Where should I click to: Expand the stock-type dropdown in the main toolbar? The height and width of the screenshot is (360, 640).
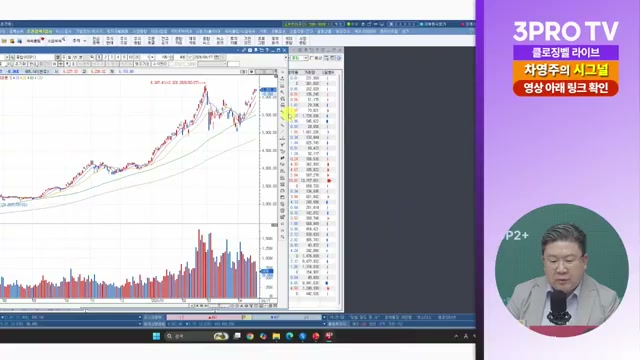(x=85, y=41)
